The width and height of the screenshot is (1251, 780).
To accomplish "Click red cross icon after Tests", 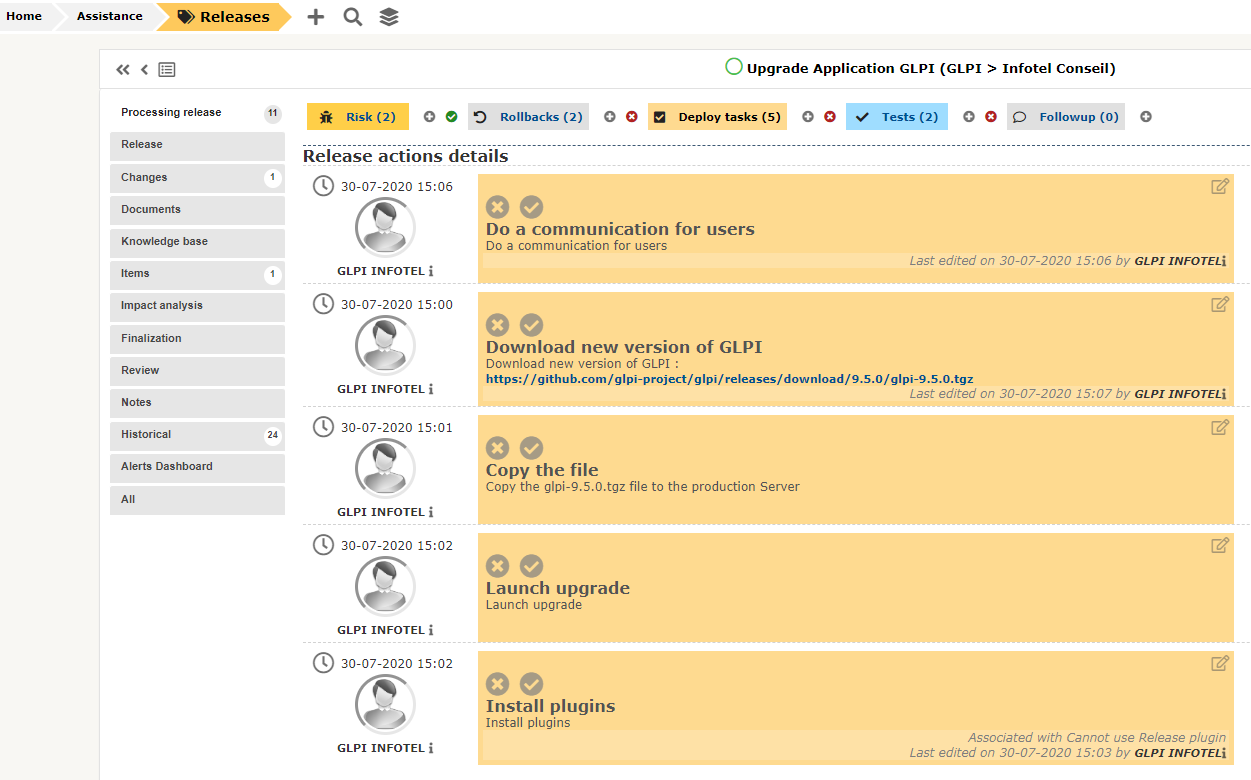I will pos(991,117).
